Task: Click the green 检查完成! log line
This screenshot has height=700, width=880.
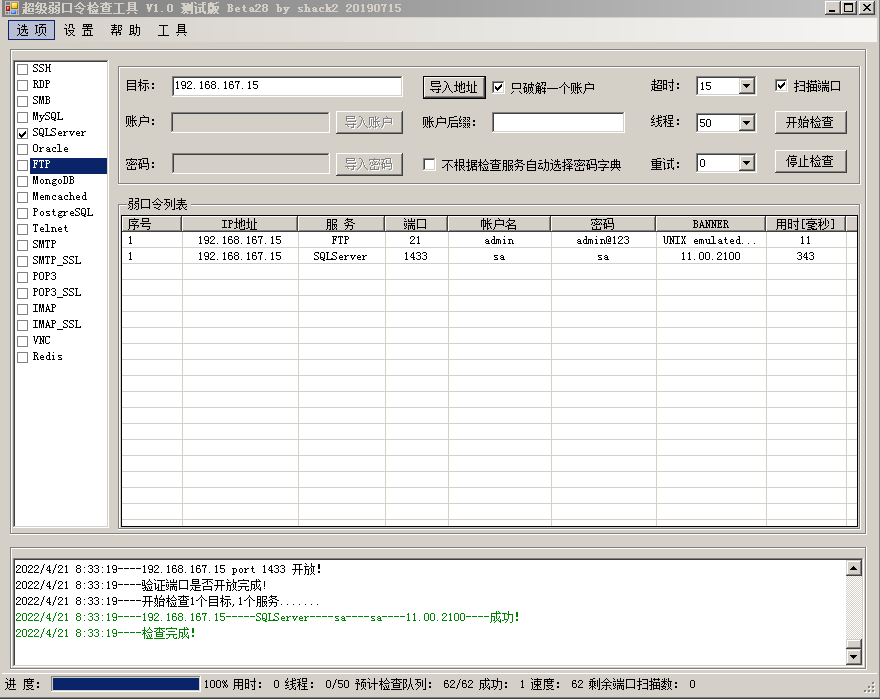Action: 106,633
